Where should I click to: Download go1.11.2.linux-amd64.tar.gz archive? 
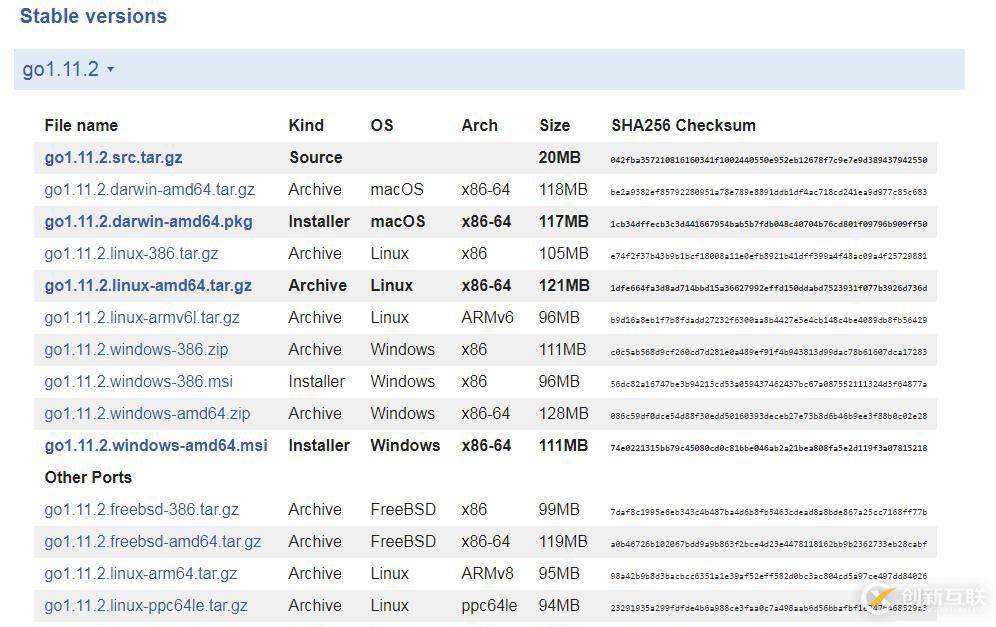pyautogui.click(x=148, y=286)
